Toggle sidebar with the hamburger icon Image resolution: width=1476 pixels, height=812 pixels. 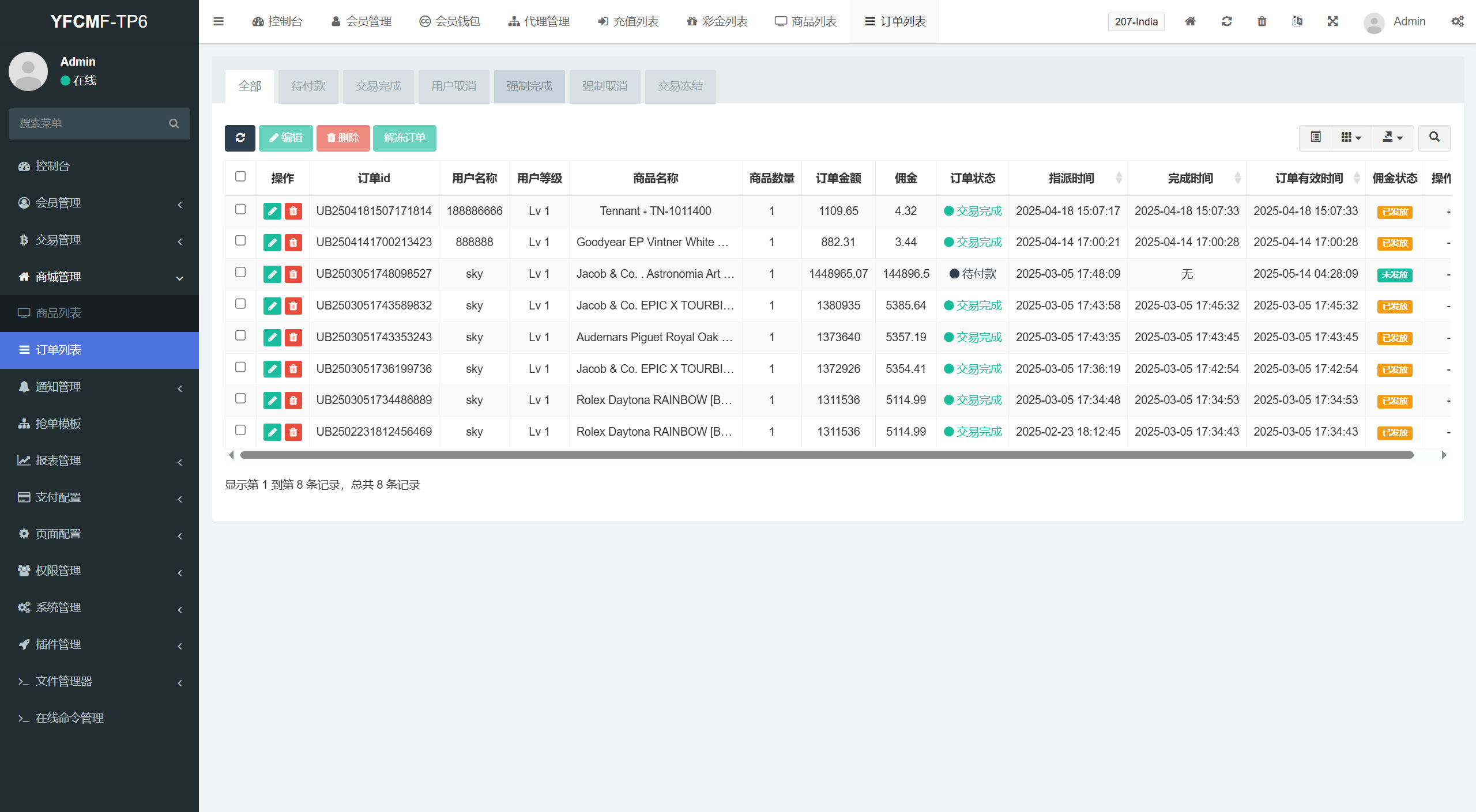(x=219, y=21)
